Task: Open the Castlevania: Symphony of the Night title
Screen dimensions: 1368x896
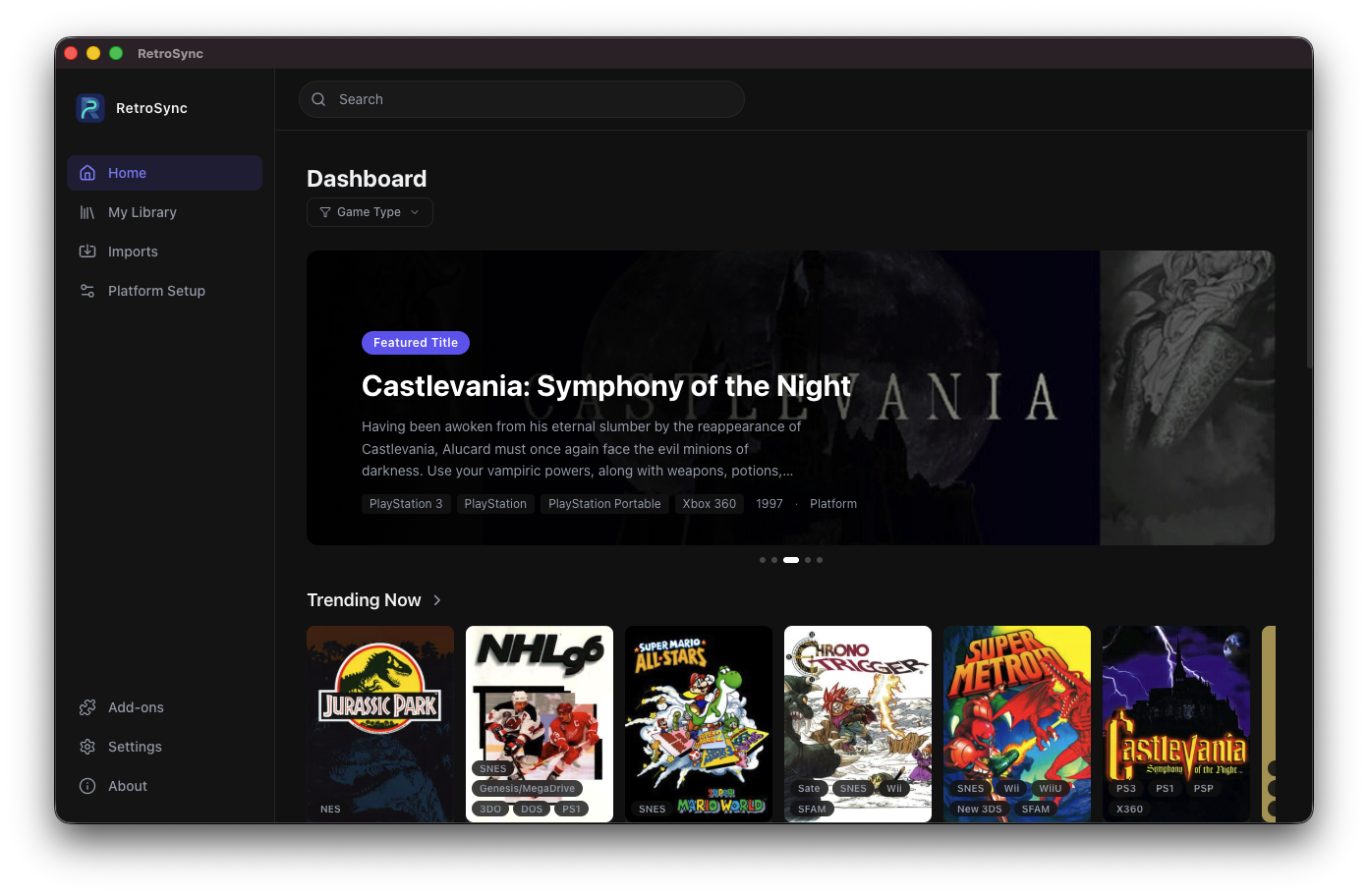Action: coord(605,386)
